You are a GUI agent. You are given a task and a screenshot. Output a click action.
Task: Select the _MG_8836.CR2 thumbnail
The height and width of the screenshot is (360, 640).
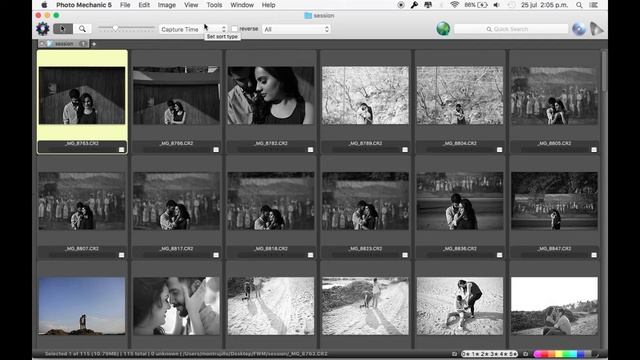460,201
